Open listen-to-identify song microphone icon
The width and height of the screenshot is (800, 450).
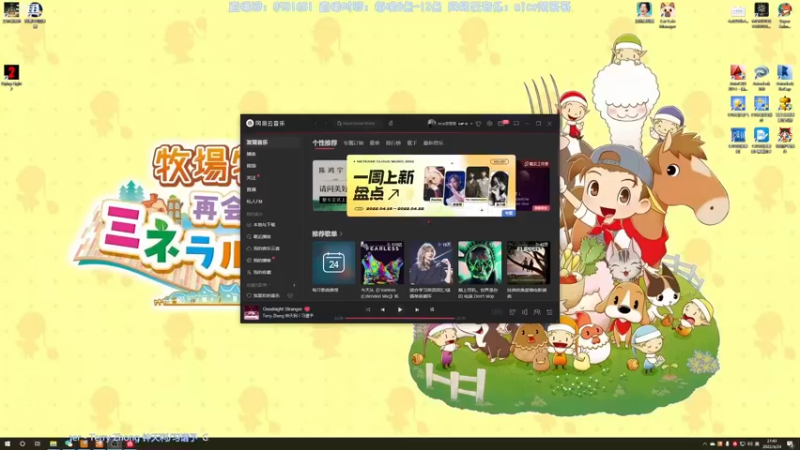coord(391,123)
